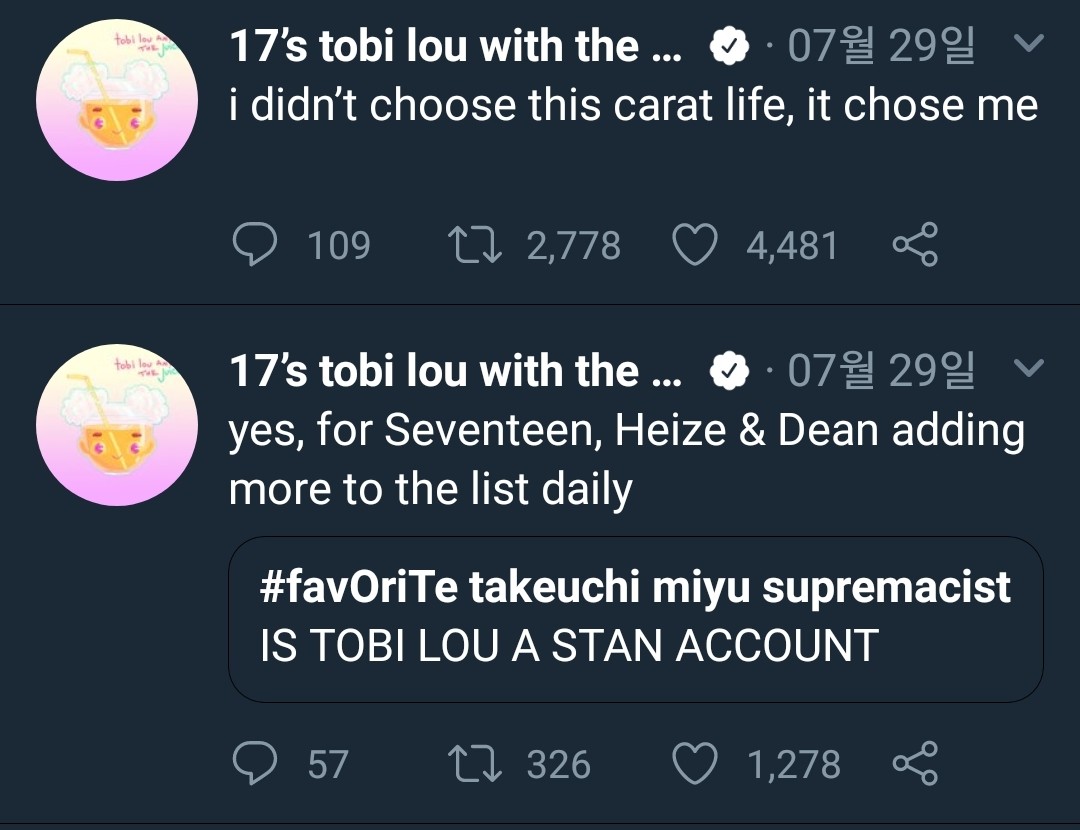This screenshot has width=1080, height=830.
Task: Click the verified badge on first tweet
Action: (x=729, y=46)
